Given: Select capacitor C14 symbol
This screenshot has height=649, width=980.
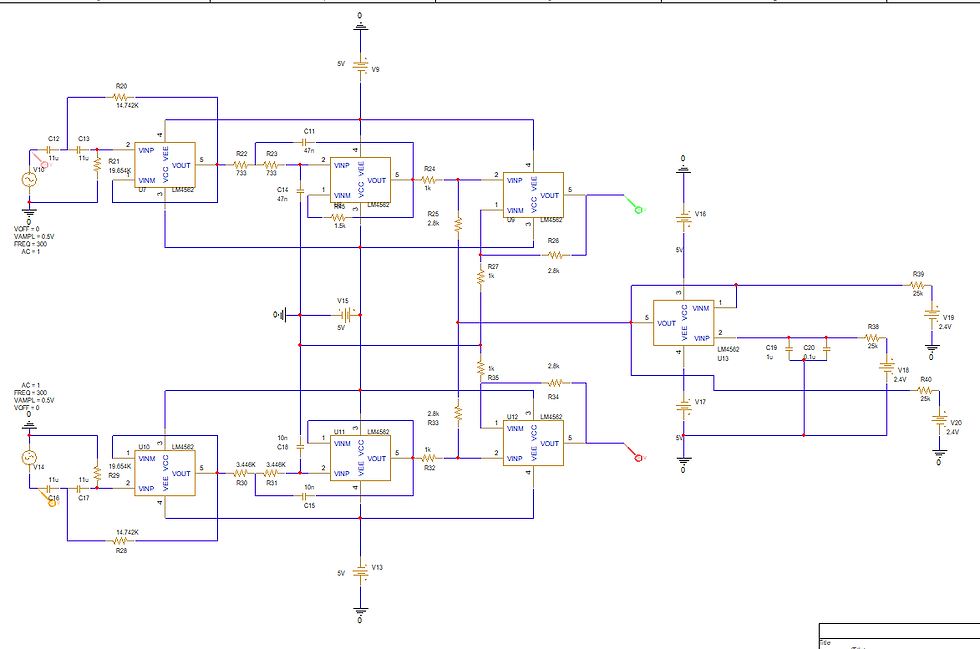Looking at the screenshot, I should pos(301,189).
